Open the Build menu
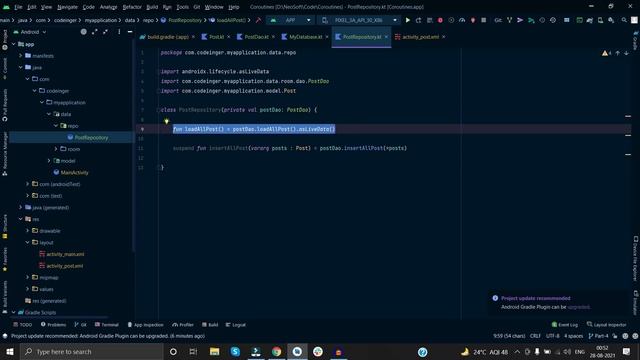 tap(152, 7)
